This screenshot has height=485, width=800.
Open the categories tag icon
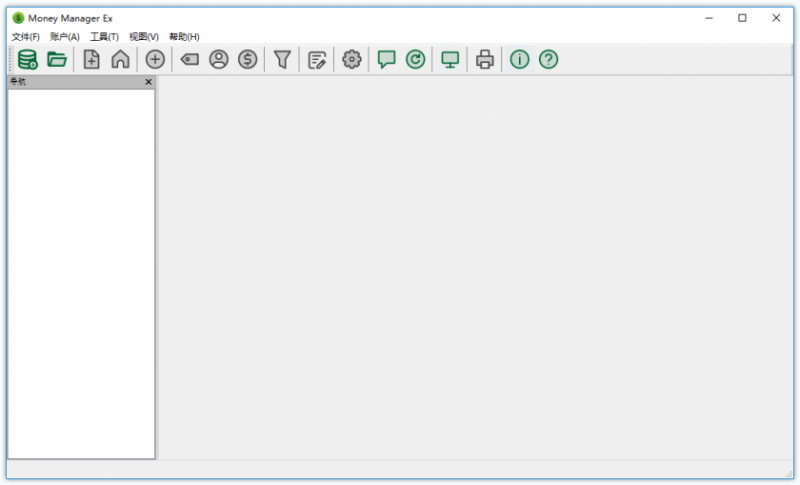(190, 60)
